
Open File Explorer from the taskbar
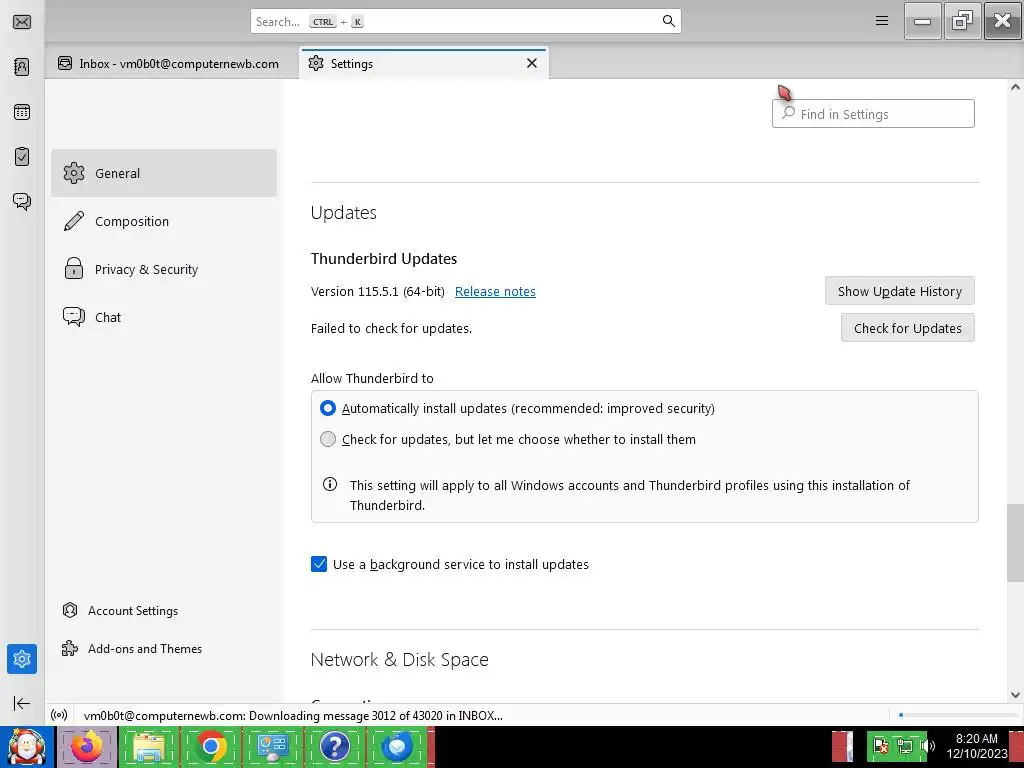tap(148, 746)
